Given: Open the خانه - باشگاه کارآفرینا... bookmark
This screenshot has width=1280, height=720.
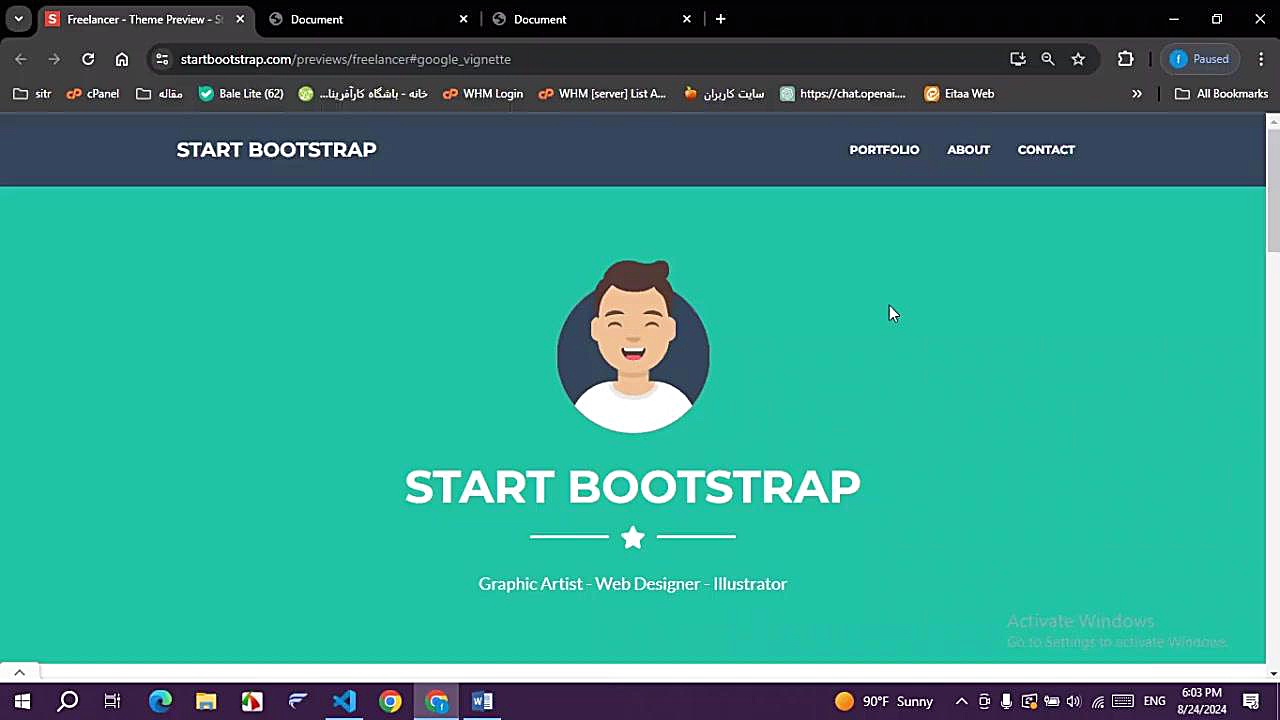Looking at the screenshot, I should point(363,93).
